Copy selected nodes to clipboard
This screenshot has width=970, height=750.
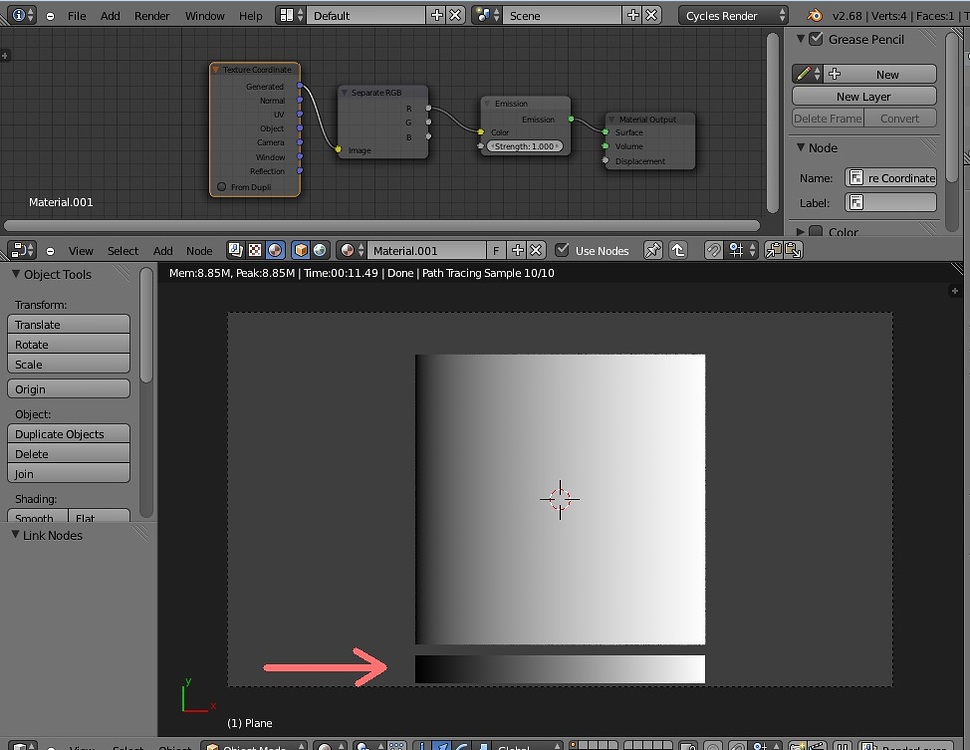point(774,250)
